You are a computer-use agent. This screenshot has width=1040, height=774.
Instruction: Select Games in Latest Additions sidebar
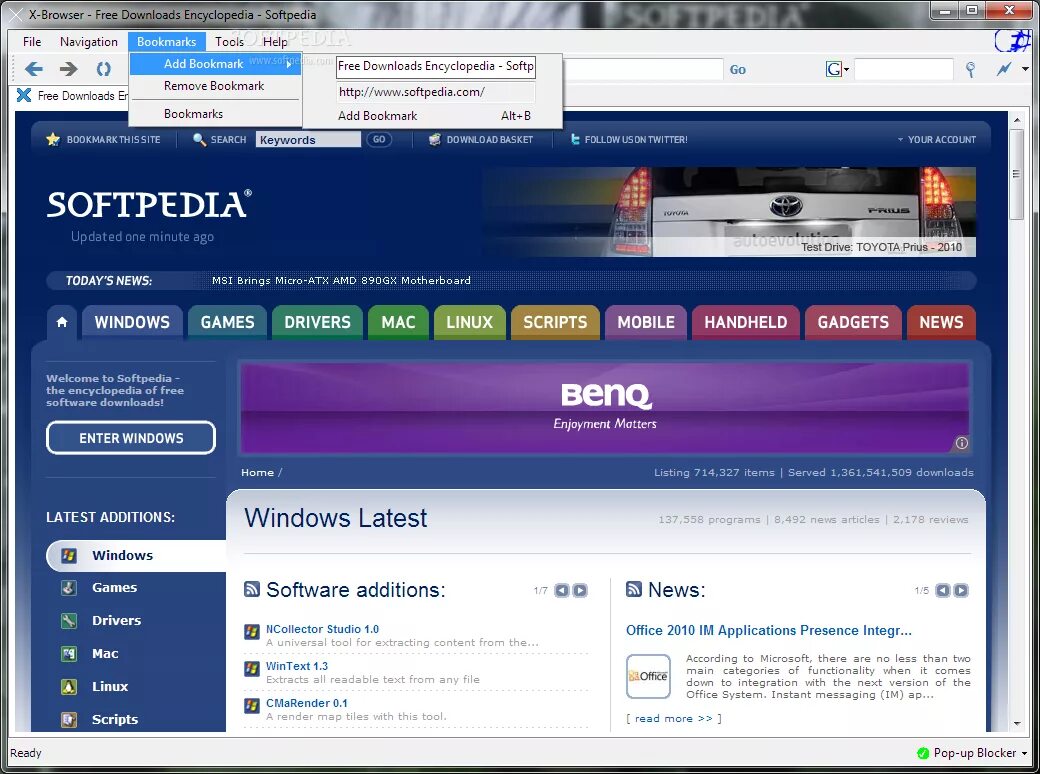(114, 588)
